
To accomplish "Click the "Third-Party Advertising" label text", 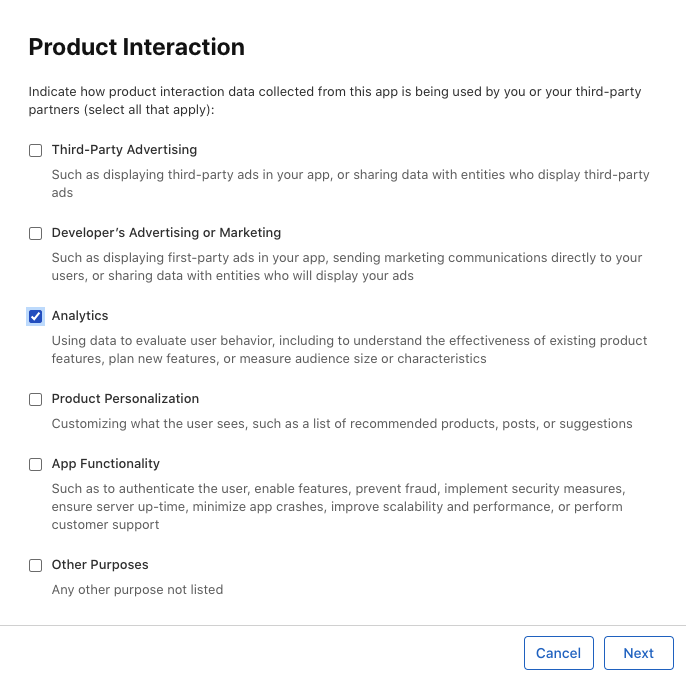I will click(x=124, y=150).
